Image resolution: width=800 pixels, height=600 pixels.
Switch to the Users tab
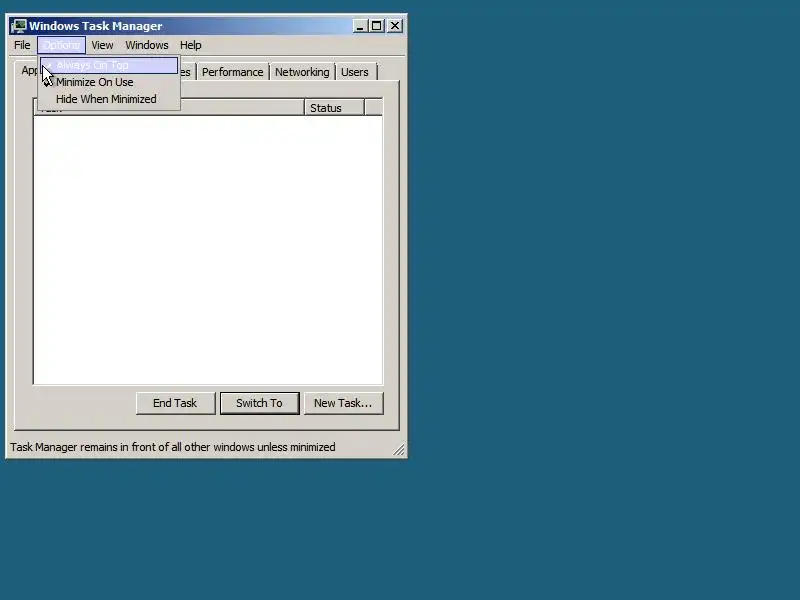(355, 72)
